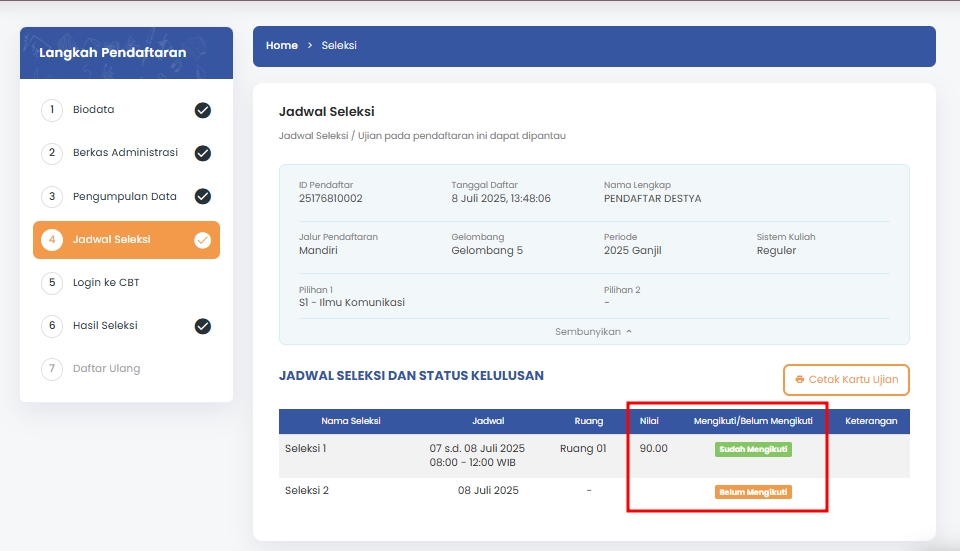Open the Jadwal Seleksi step

[x=111, y=240]
